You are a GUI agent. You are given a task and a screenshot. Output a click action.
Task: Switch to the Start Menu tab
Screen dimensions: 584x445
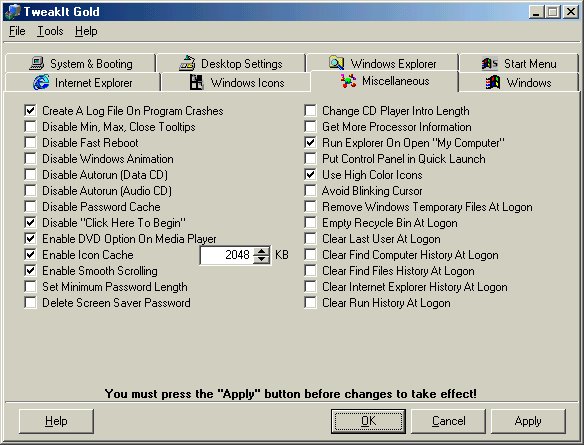[519, 63]
